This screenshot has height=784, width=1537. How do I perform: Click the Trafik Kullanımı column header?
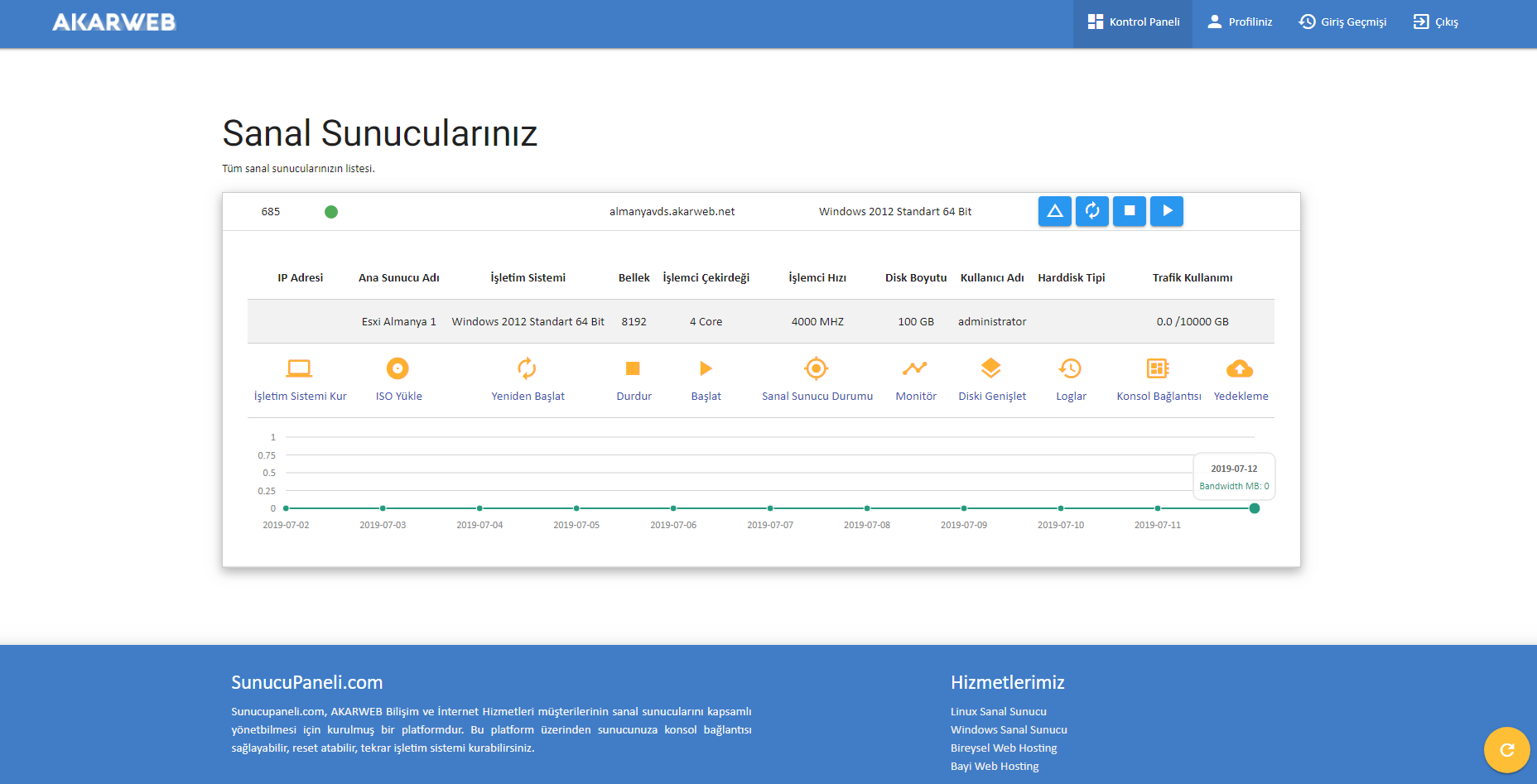point(1192,278)
